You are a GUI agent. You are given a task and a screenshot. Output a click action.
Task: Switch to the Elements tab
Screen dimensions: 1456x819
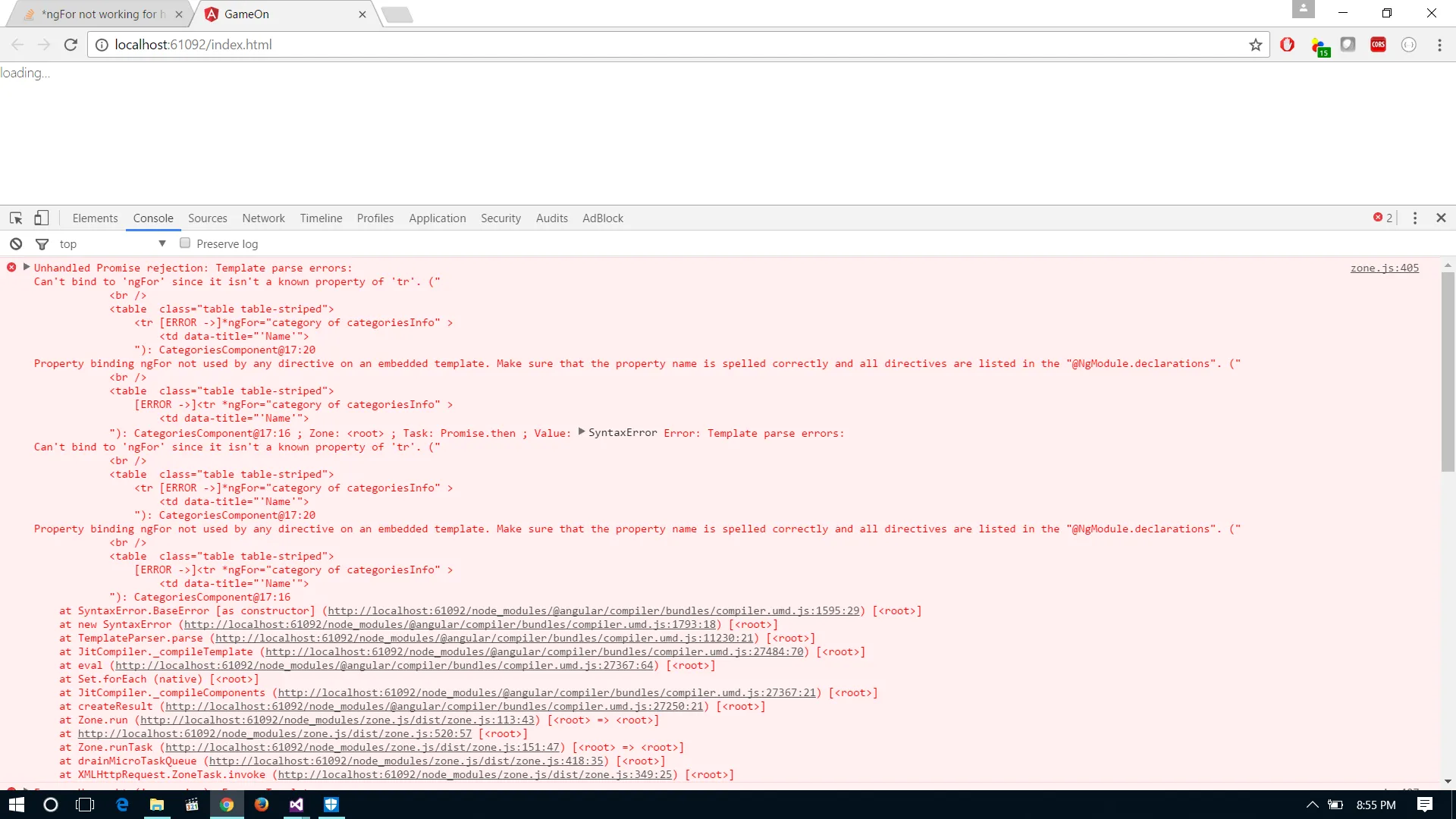pos(95,218)
